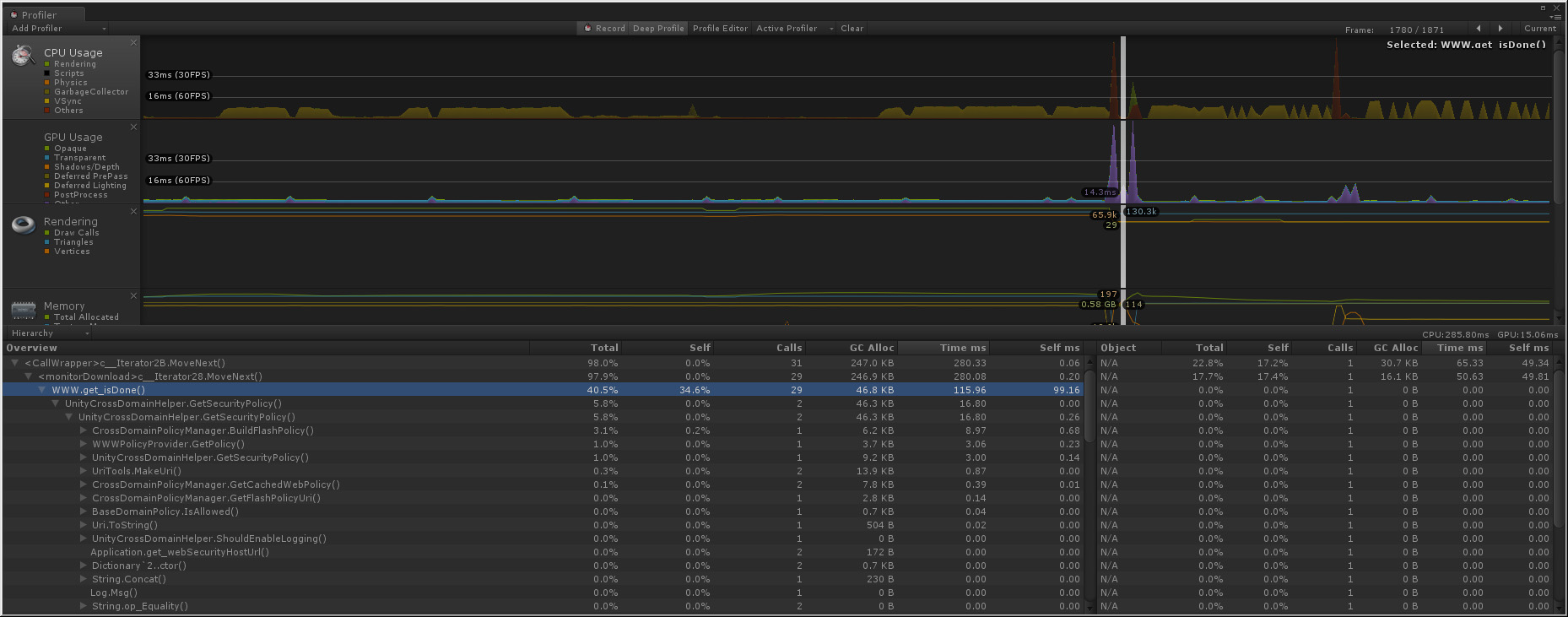Click the Rendering profiler camera icon

(23, 225)
